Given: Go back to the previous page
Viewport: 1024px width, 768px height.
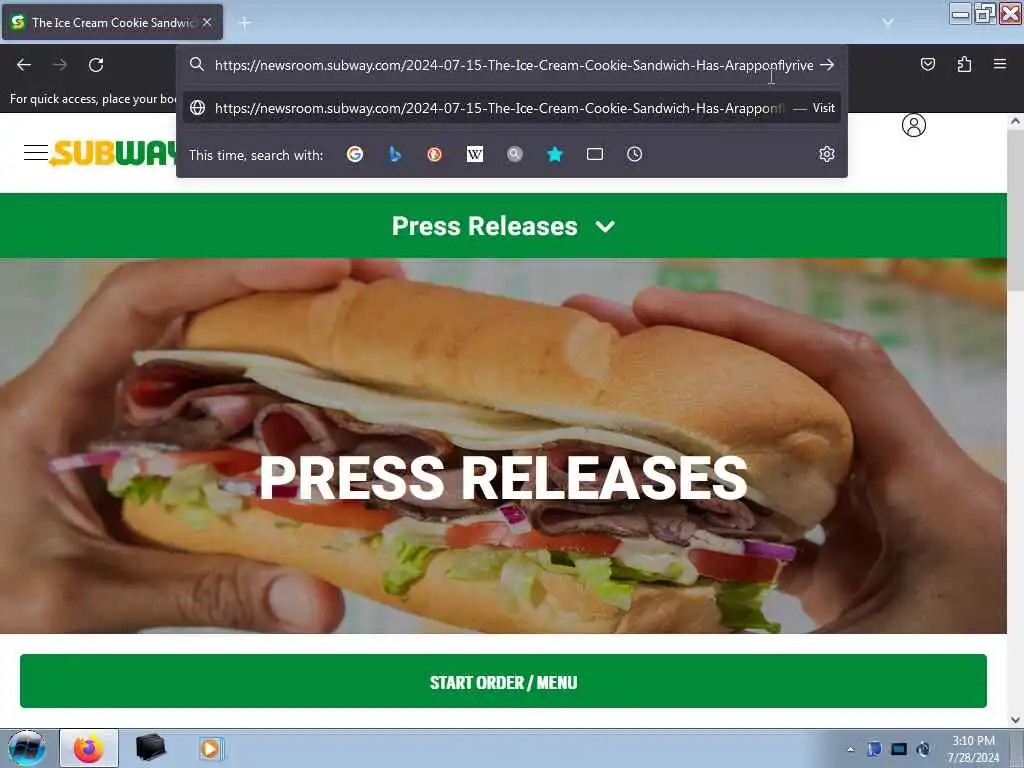Looking at the screenshot, I should click(24, 65).
